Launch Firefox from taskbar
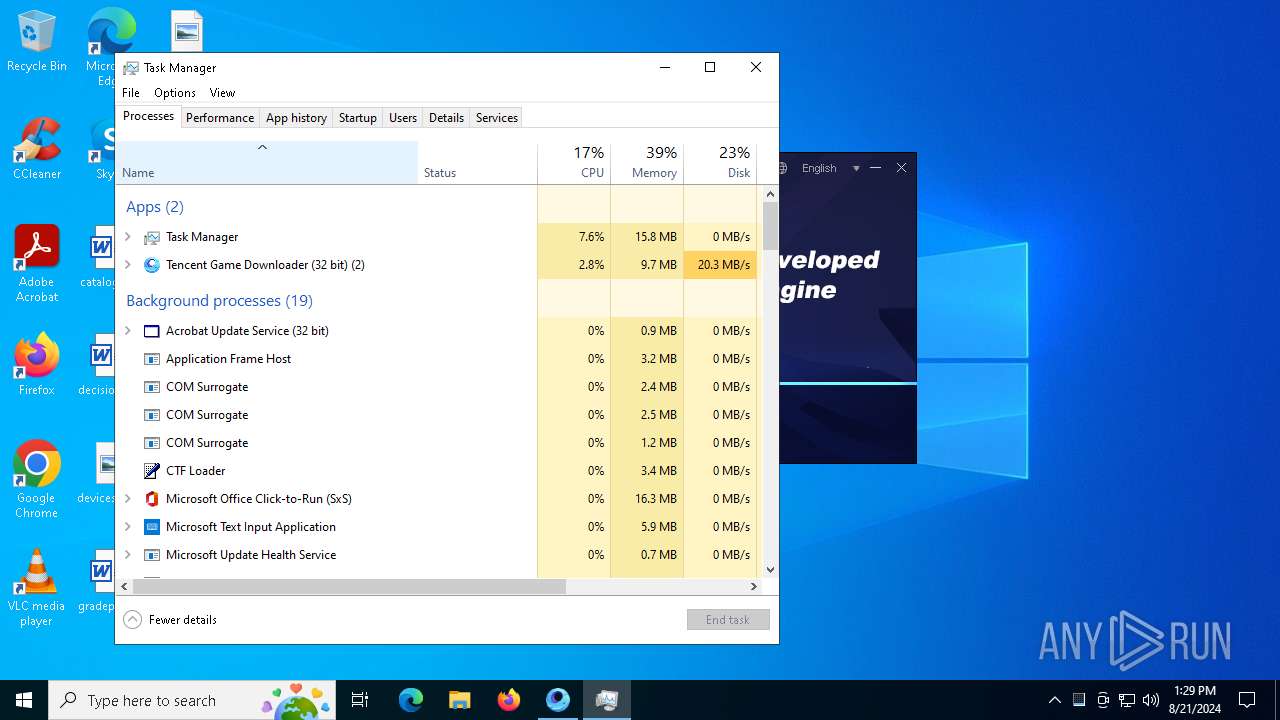1280x720 pixels. (508, 700)
